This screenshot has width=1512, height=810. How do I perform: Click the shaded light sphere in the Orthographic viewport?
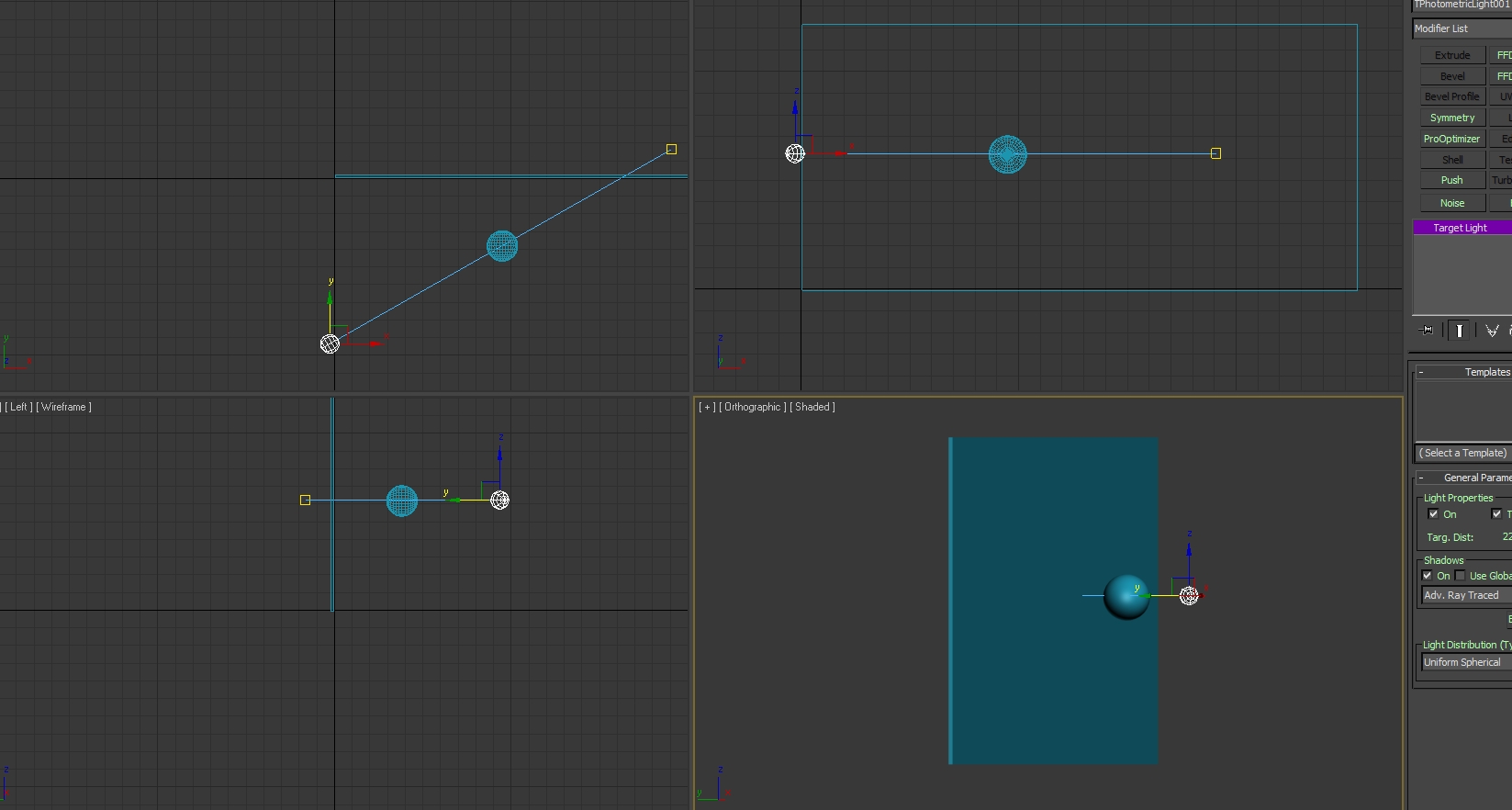point(1126,597)
